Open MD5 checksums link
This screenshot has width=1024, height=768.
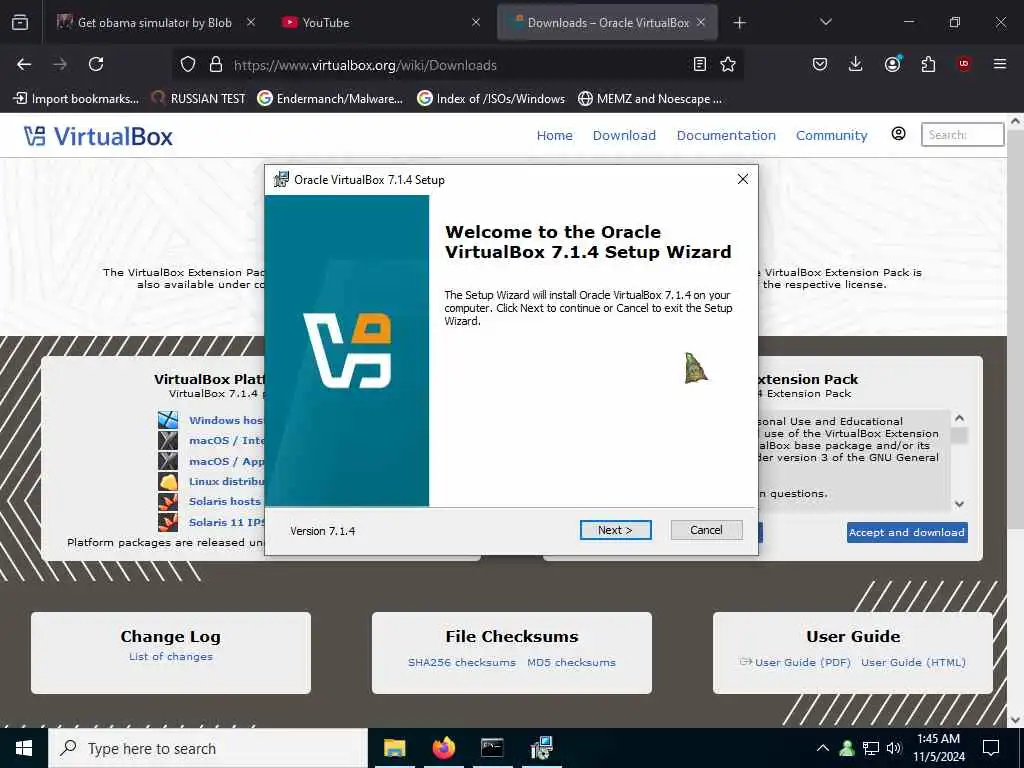click(571, 662)
